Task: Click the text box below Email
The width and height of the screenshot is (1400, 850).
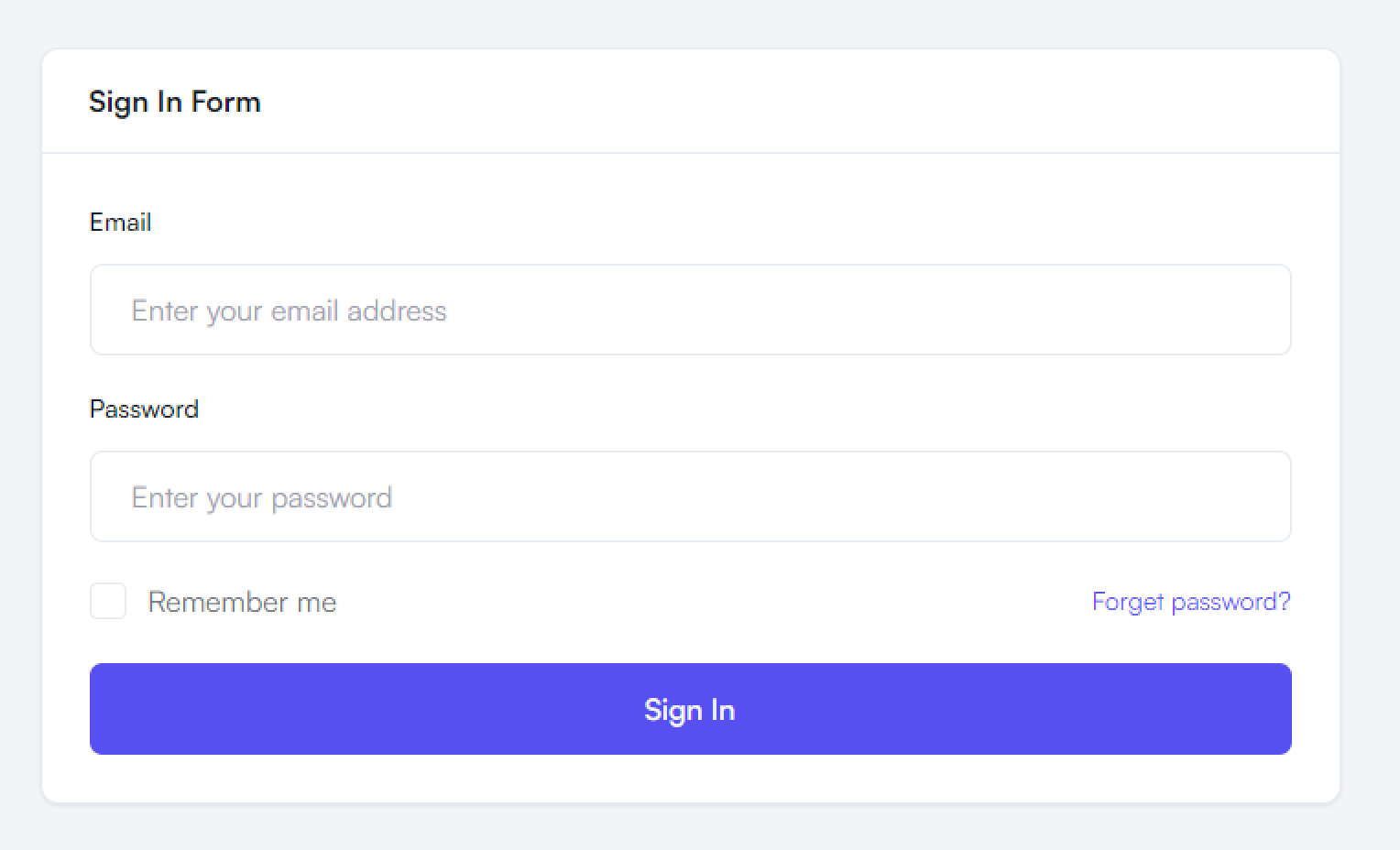Action: [690, 311]
